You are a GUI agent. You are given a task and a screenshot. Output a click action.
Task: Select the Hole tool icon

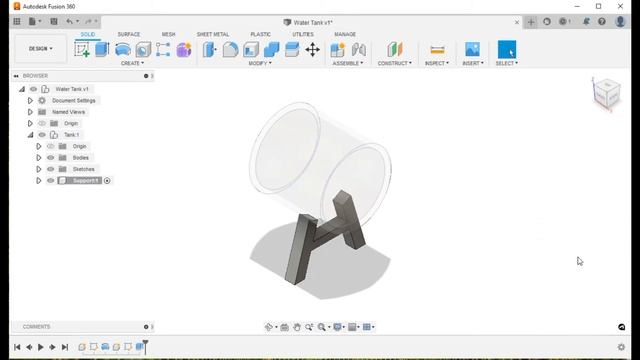[143, 49]
